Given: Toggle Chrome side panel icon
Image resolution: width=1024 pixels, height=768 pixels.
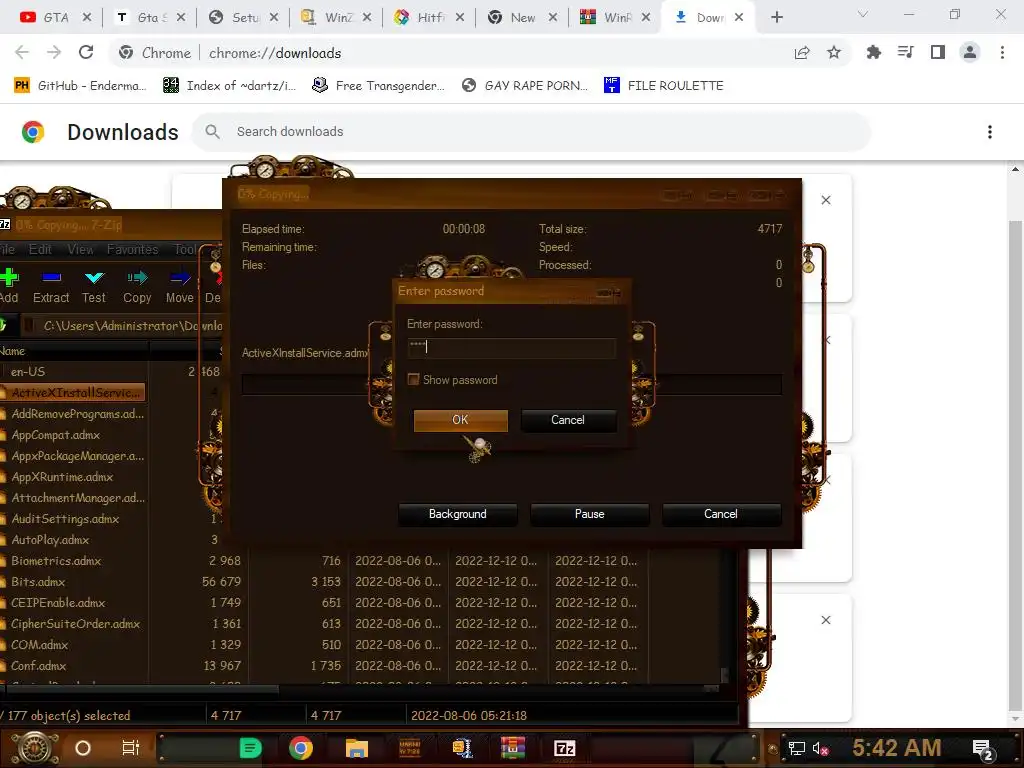Looking at the screenshot, I should (938, 52).
